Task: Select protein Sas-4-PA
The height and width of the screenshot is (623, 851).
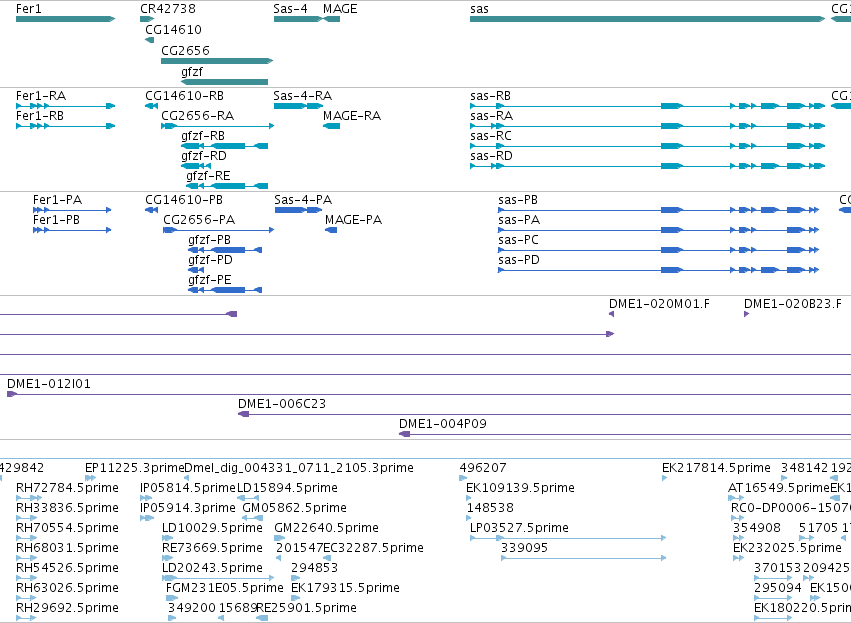Action: [x=299, y=210]
